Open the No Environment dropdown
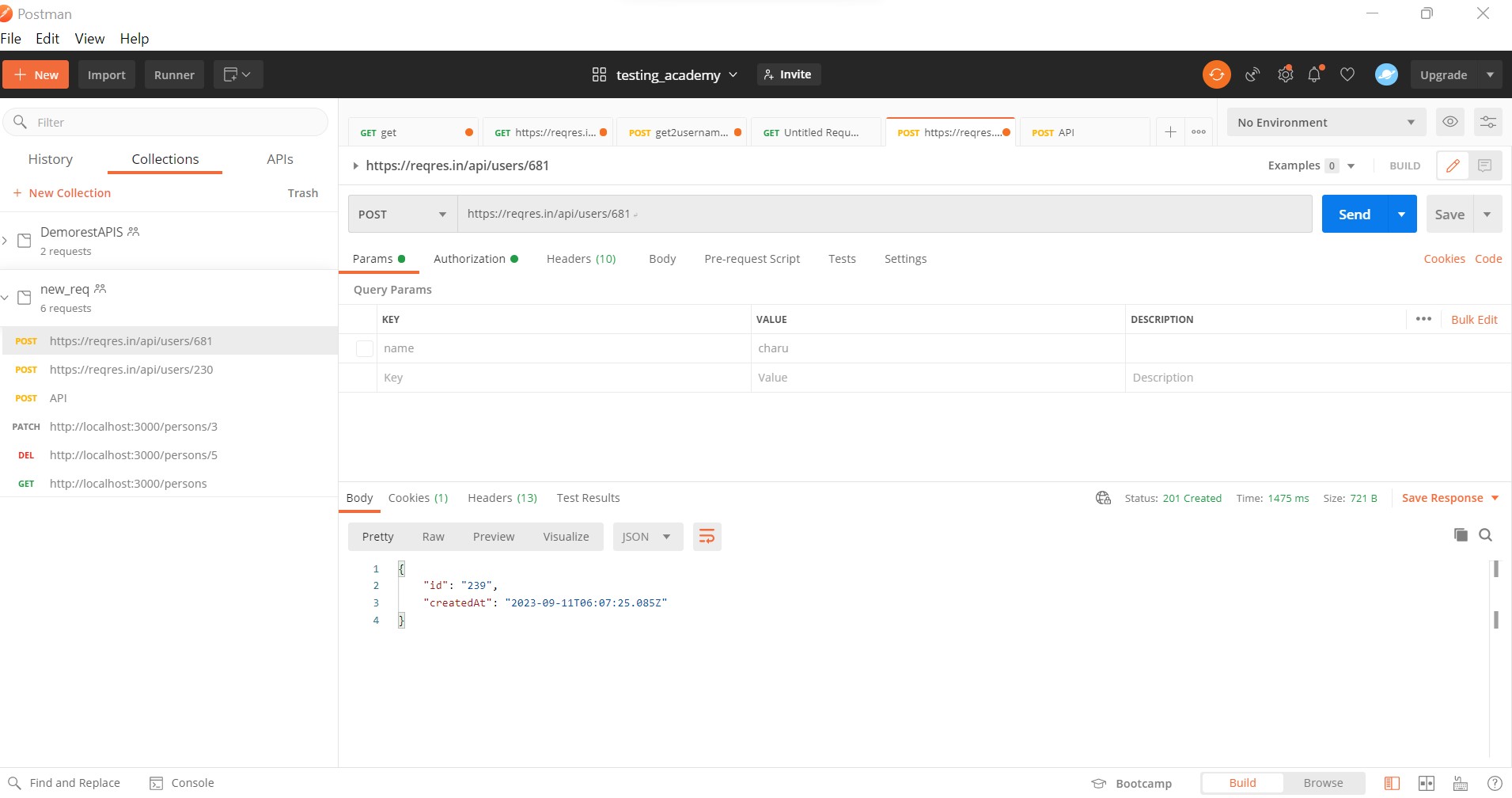This screenshot has height=798, width=1512. 1326,122
